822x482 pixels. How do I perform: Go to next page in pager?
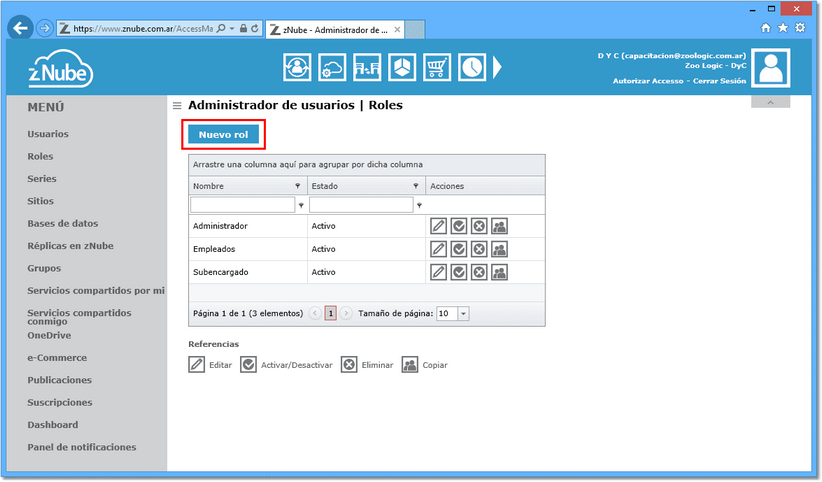(x=346, y=314)
